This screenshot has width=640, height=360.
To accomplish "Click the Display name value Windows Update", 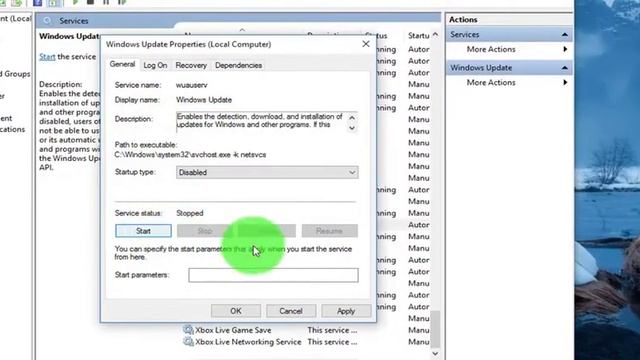I will coord(204,100).
